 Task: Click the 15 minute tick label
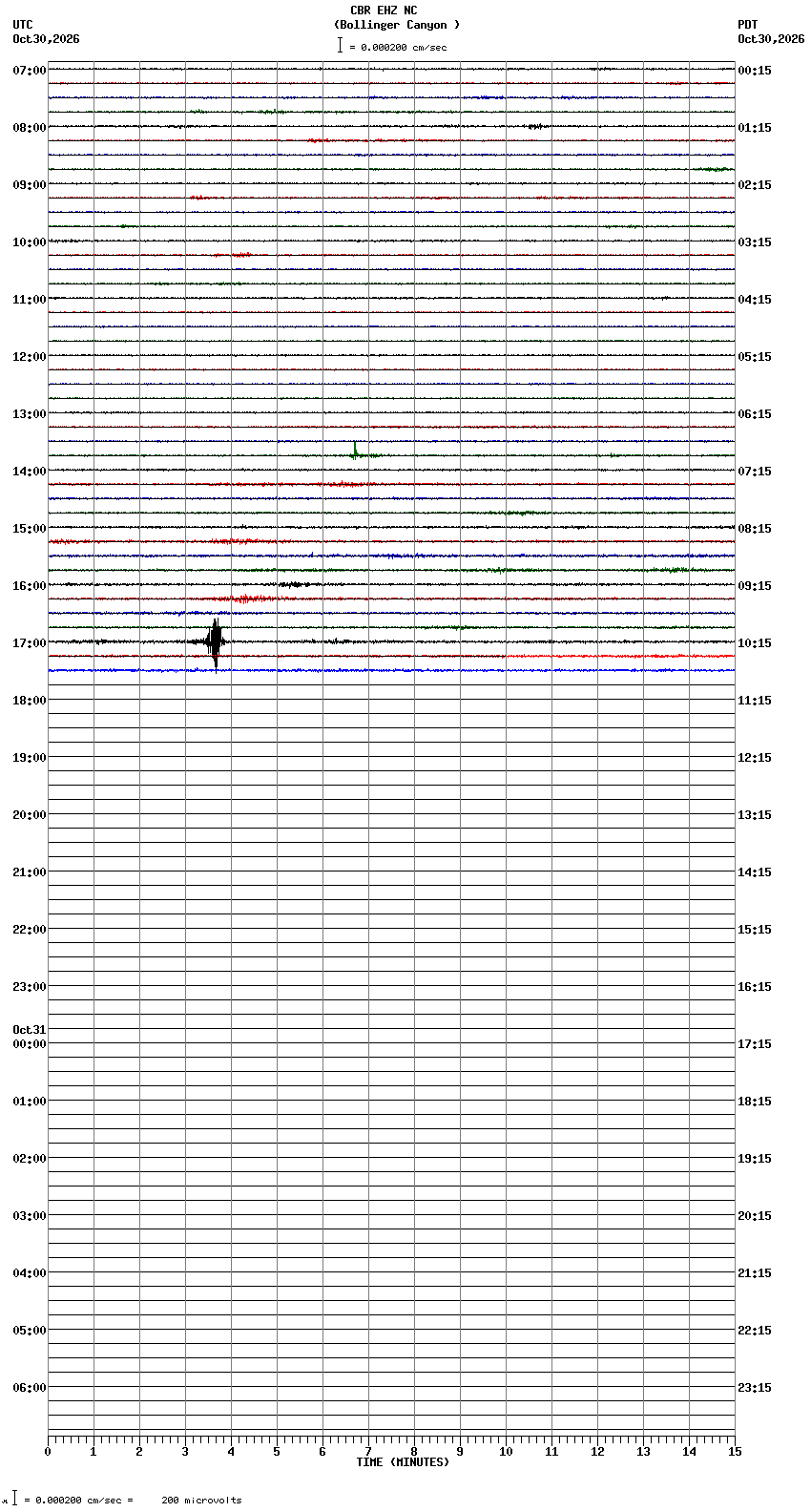(x=735, y=1452)
